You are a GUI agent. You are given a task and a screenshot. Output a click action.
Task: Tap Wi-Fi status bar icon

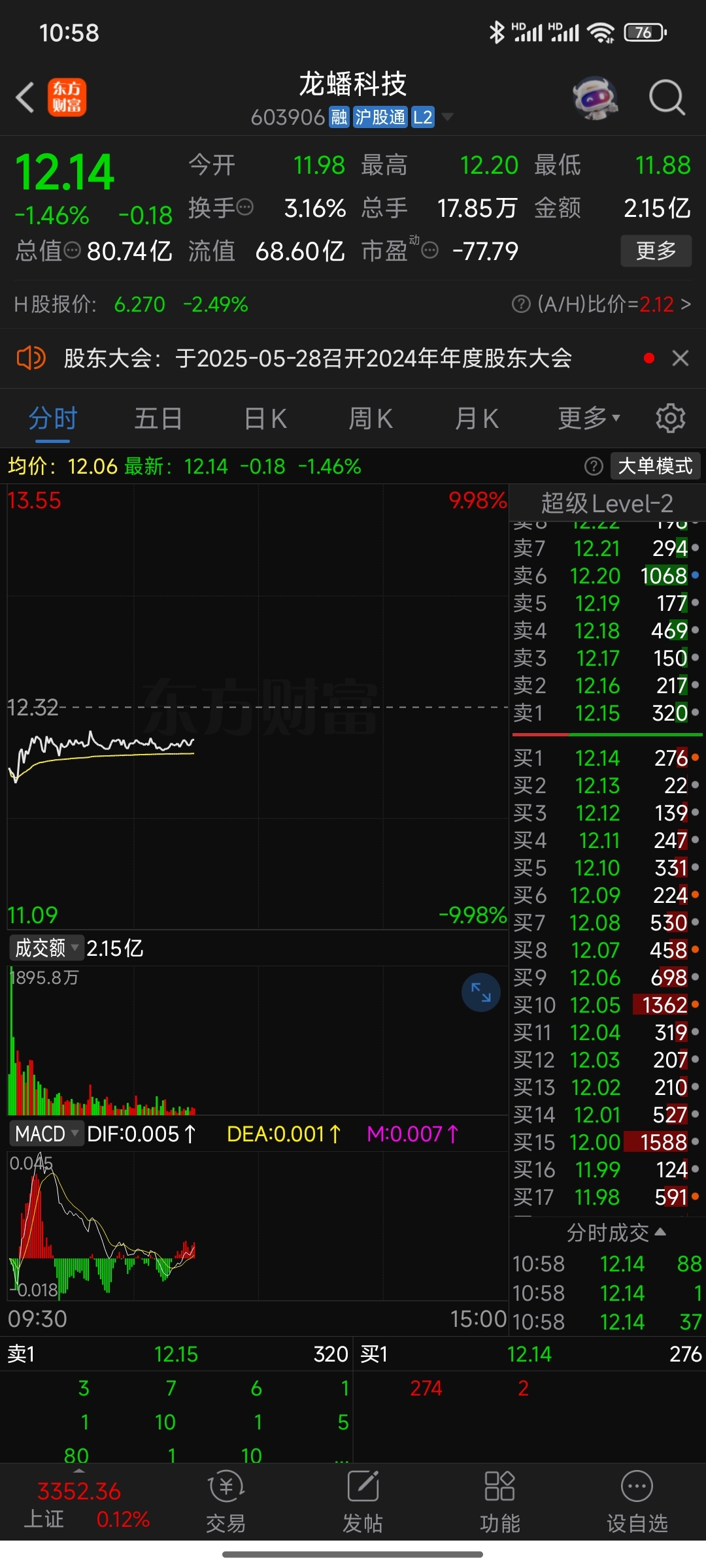(x=600, y=32)
